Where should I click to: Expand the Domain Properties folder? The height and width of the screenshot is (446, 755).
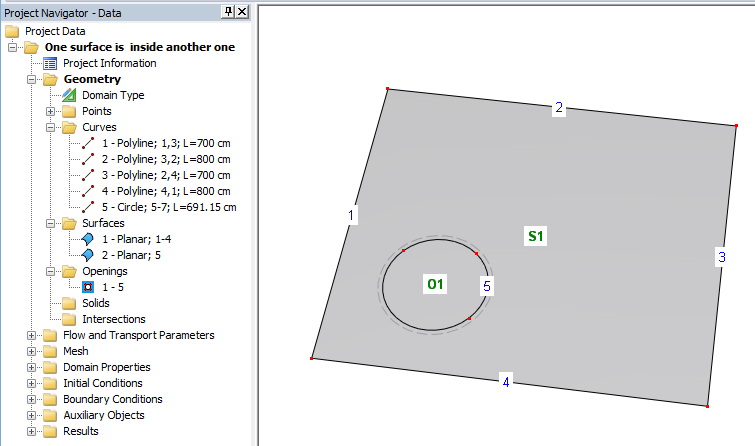tap(31, 367)
